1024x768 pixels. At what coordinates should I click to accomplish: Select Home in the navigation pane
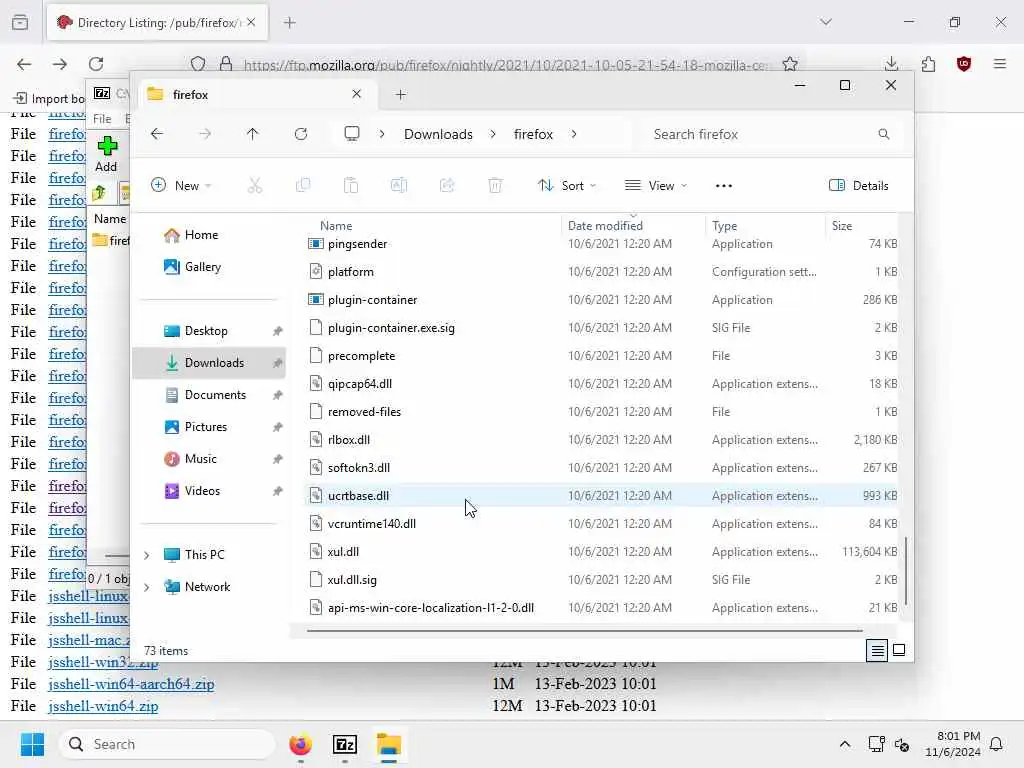click(x=209, y=235)
